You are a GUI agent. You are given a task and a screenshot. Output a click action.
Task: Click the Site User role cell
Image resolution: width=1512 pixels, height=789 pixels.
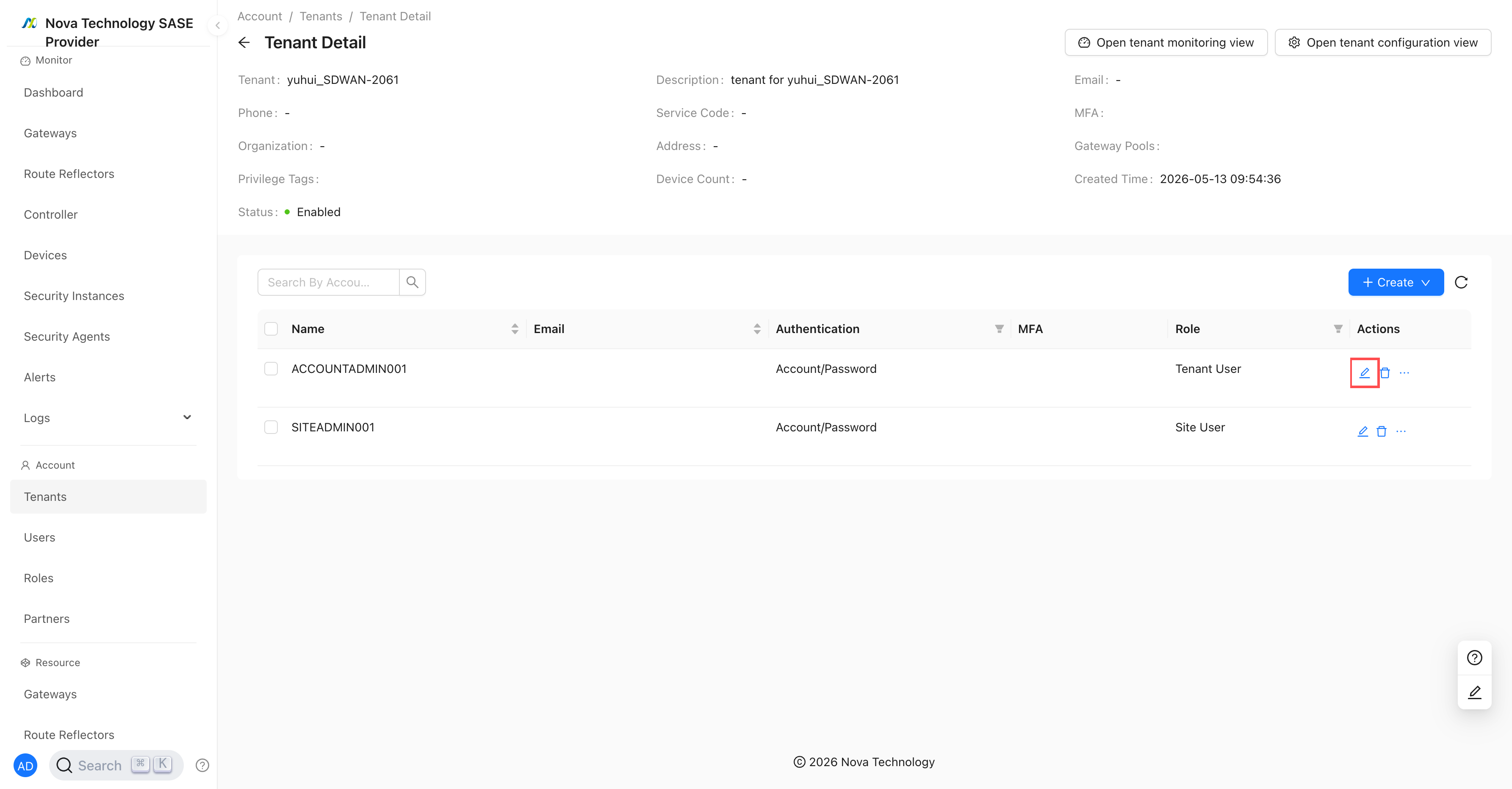point(1200,428)
